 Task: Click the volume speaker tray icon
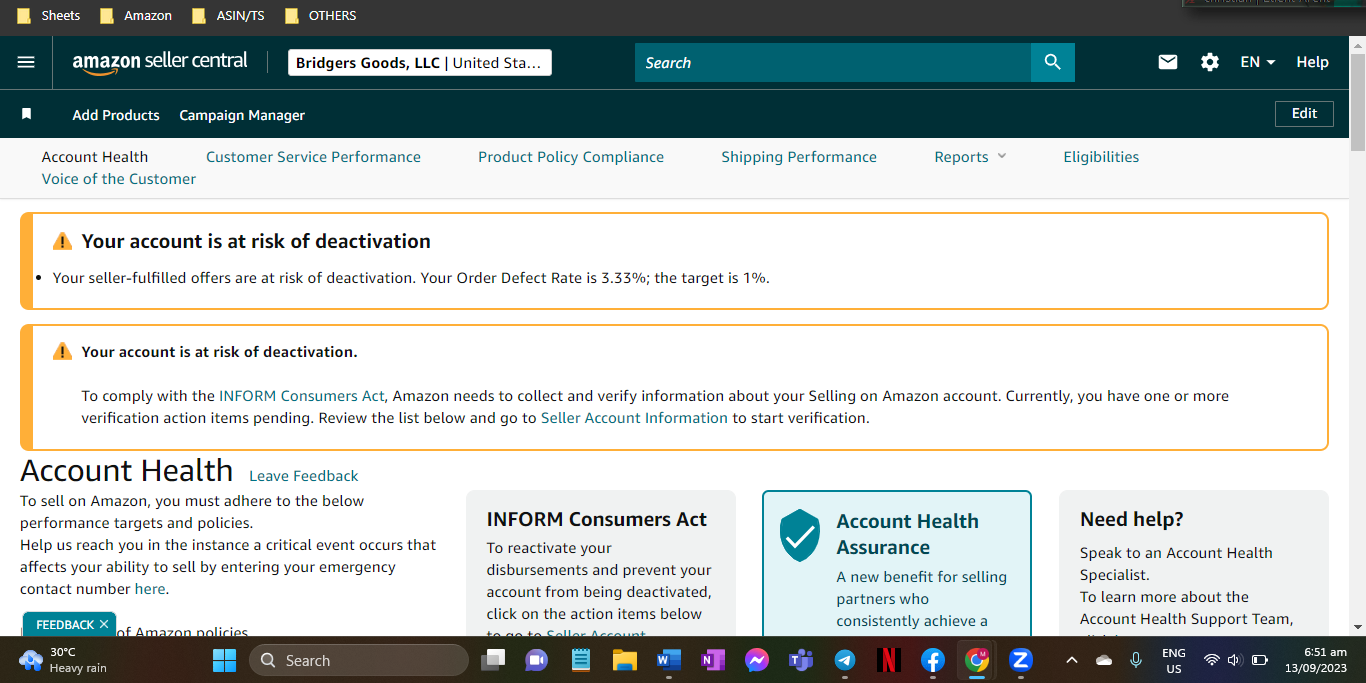tap(1234, 660)
